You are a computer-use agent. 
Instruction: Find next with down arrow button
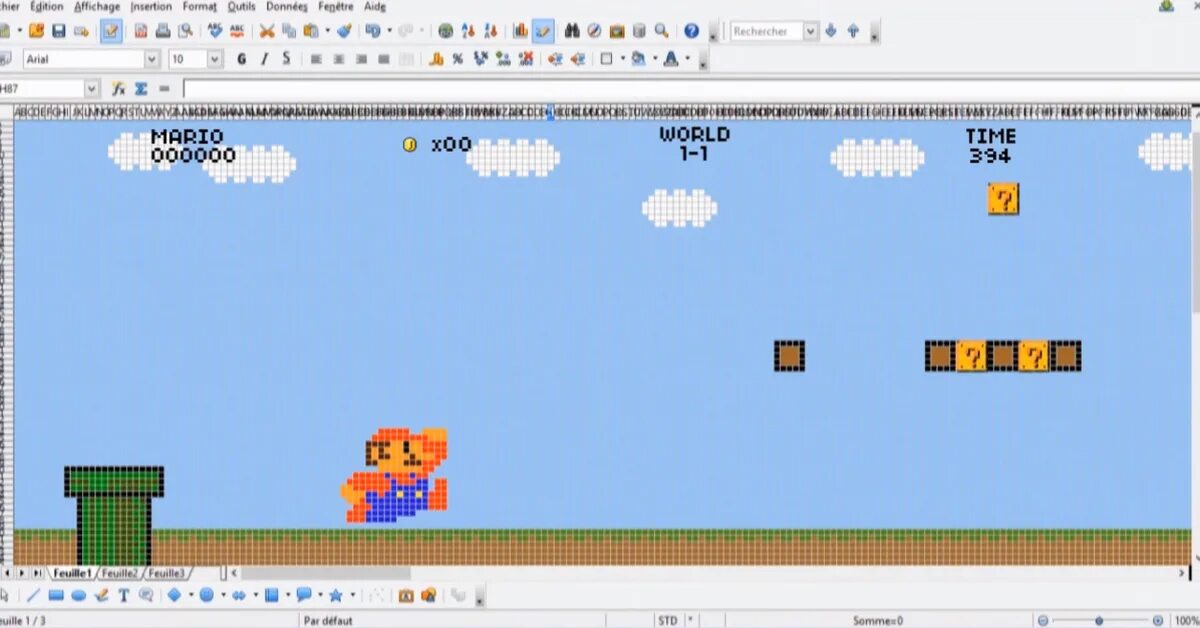coord(831,31)
